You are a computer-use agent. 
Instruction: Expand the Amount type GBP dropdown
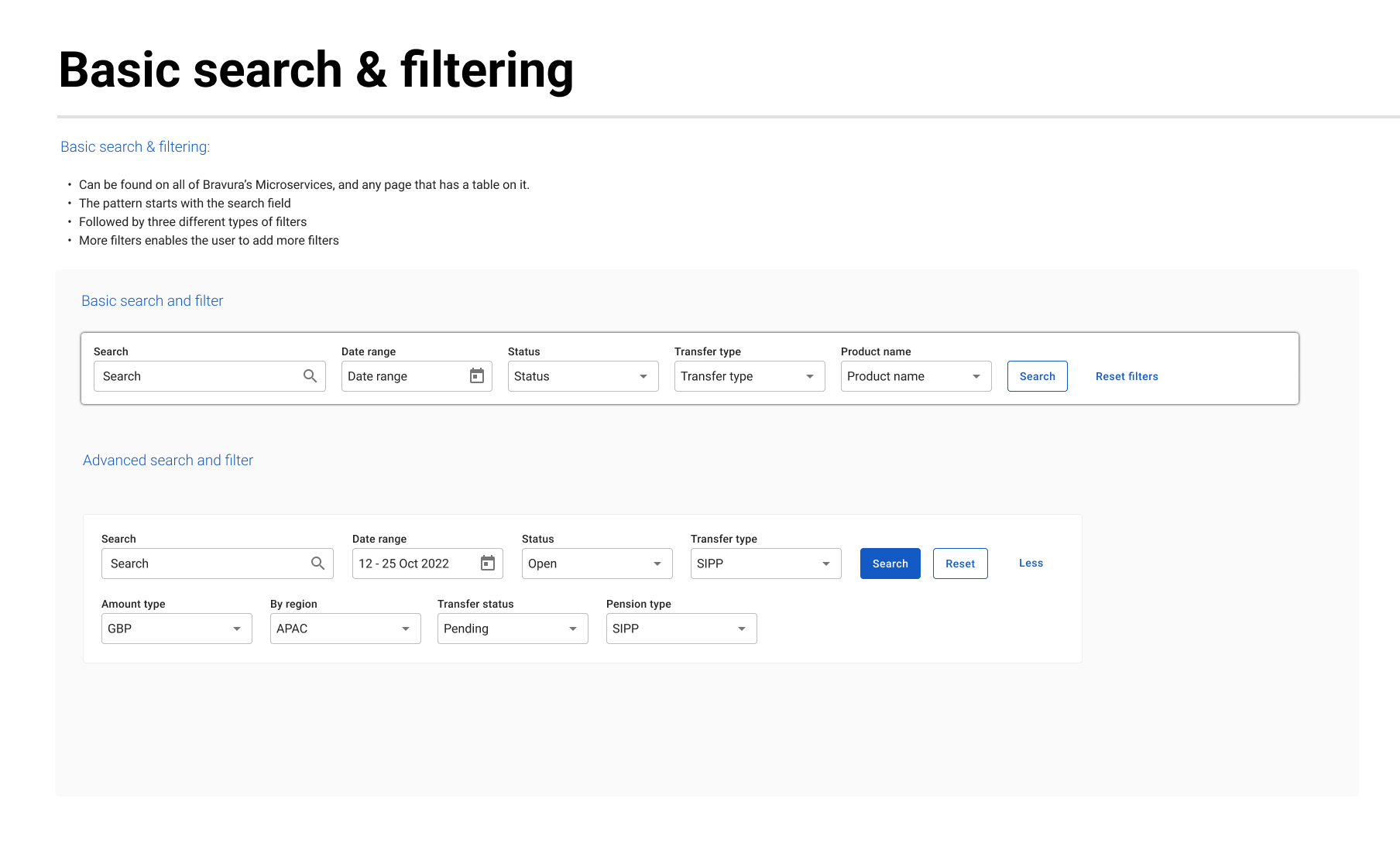point(177,629)
